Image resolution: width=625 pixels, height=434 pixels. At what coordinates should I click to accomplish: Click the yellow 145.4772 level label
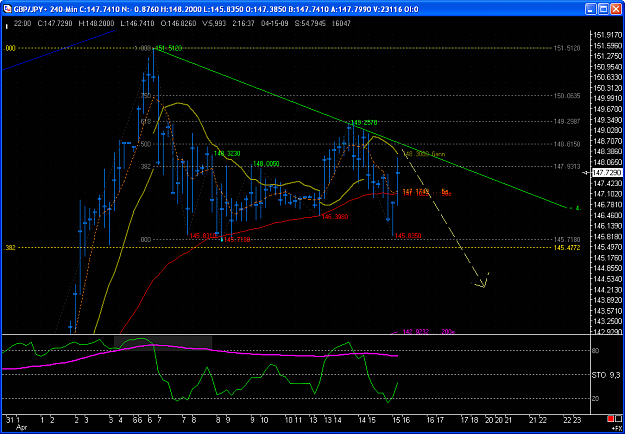tap(567, 248)
